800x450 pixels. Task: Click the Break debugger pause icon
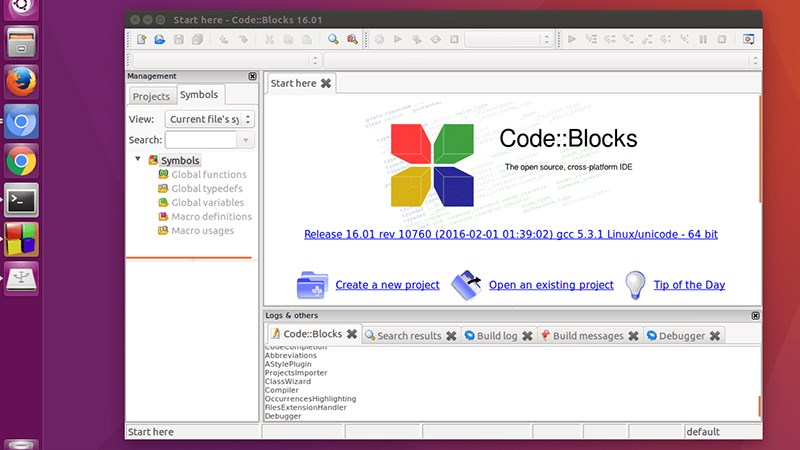pos(703,39)
